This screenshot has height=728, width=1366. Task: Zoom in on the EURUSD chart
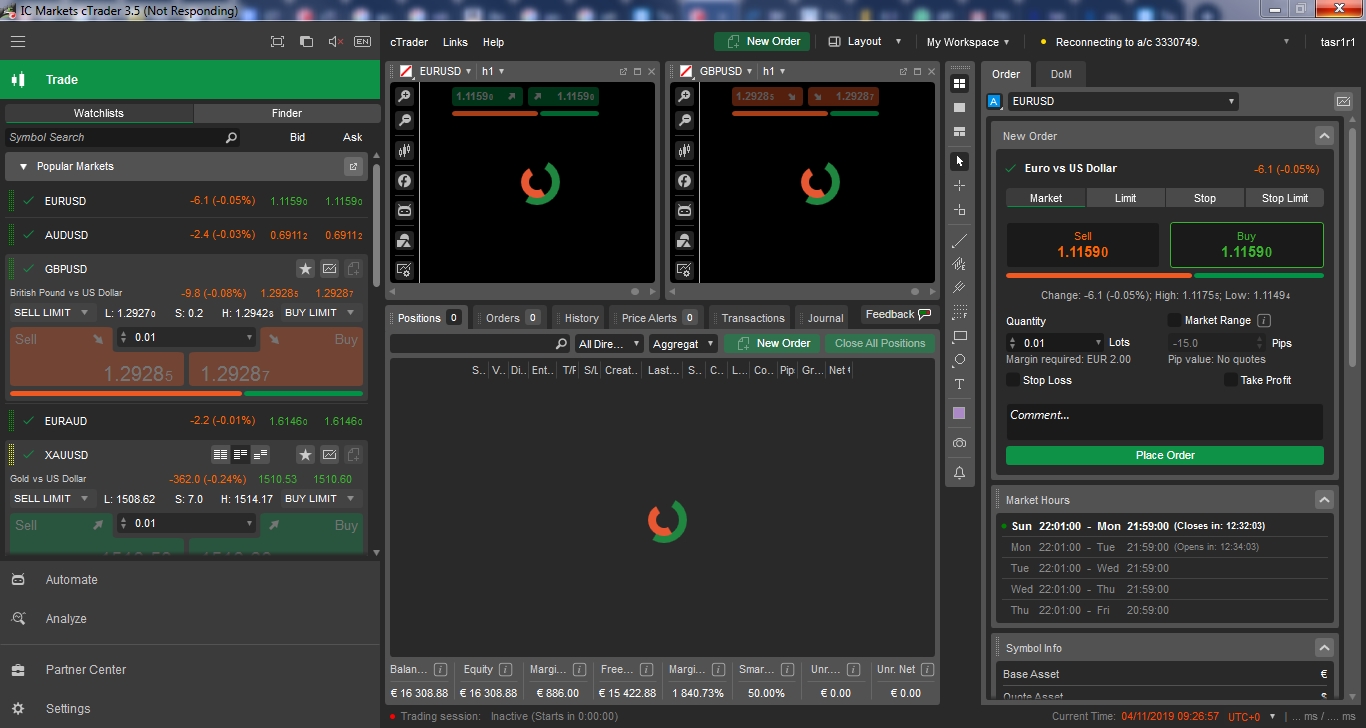coord(404,96)
